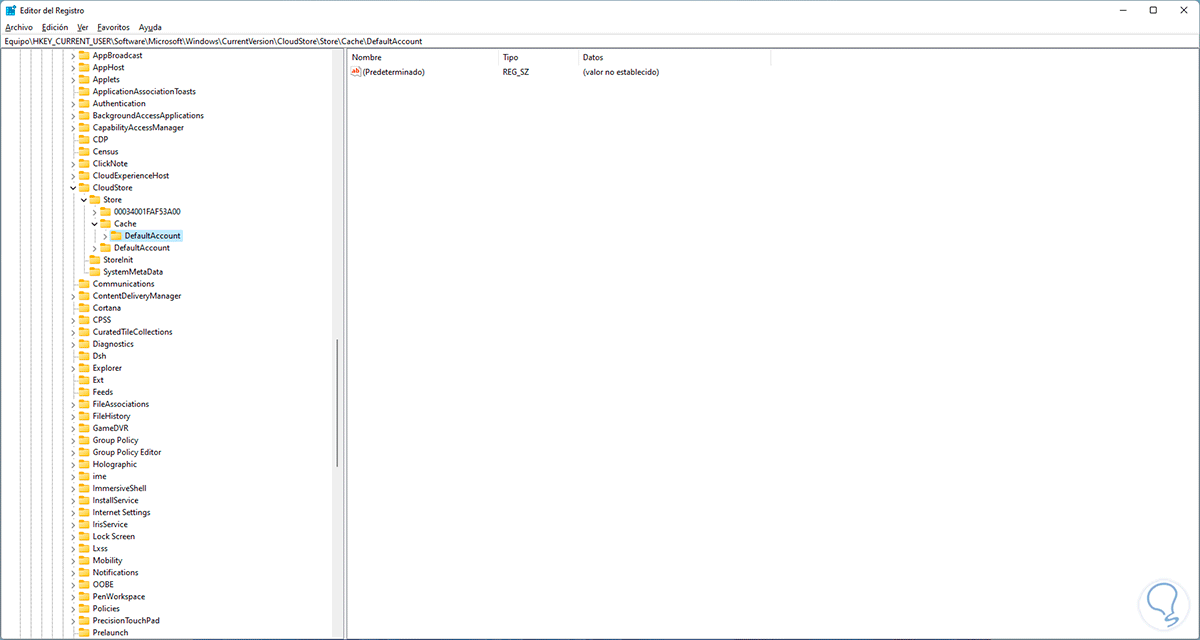Select the CloudStore open folder icon
This screenshot has width=1200, height=640.
click(x=84, y=187)
